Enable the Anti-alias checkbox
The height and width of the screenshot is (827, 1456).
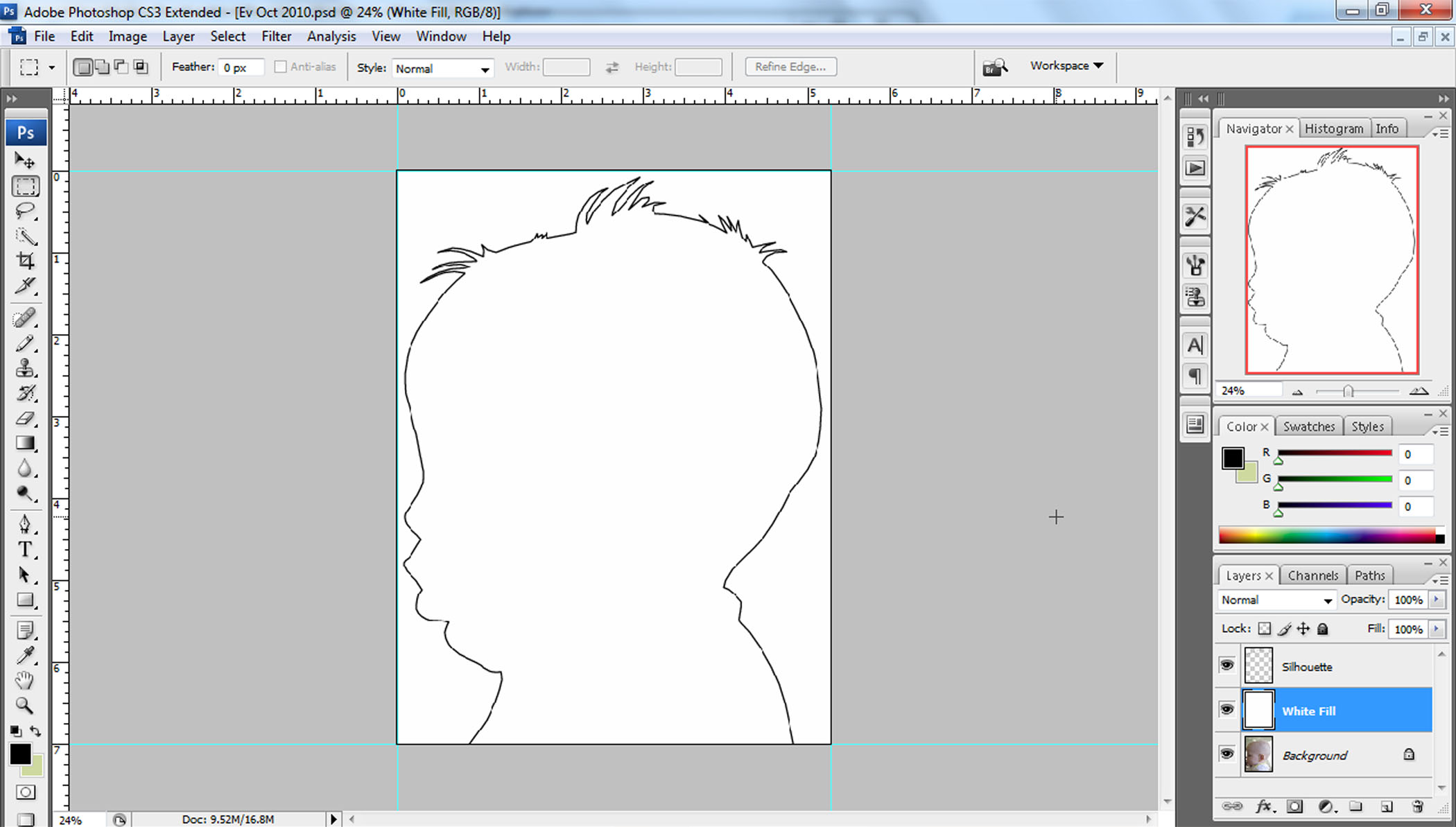coord(280,67)
